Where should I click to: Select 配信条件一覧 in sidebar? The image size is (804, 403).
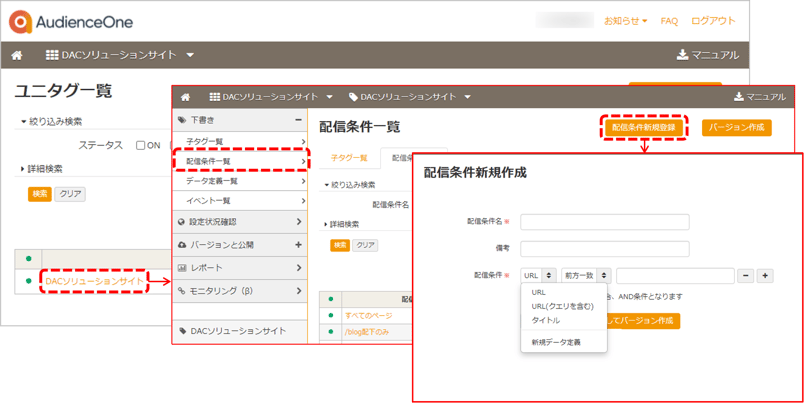pos(239,161)
